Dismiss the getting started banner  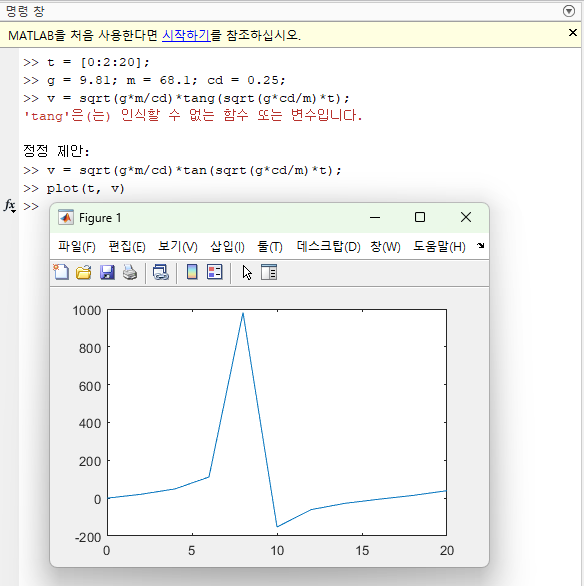tap(572, 33)
